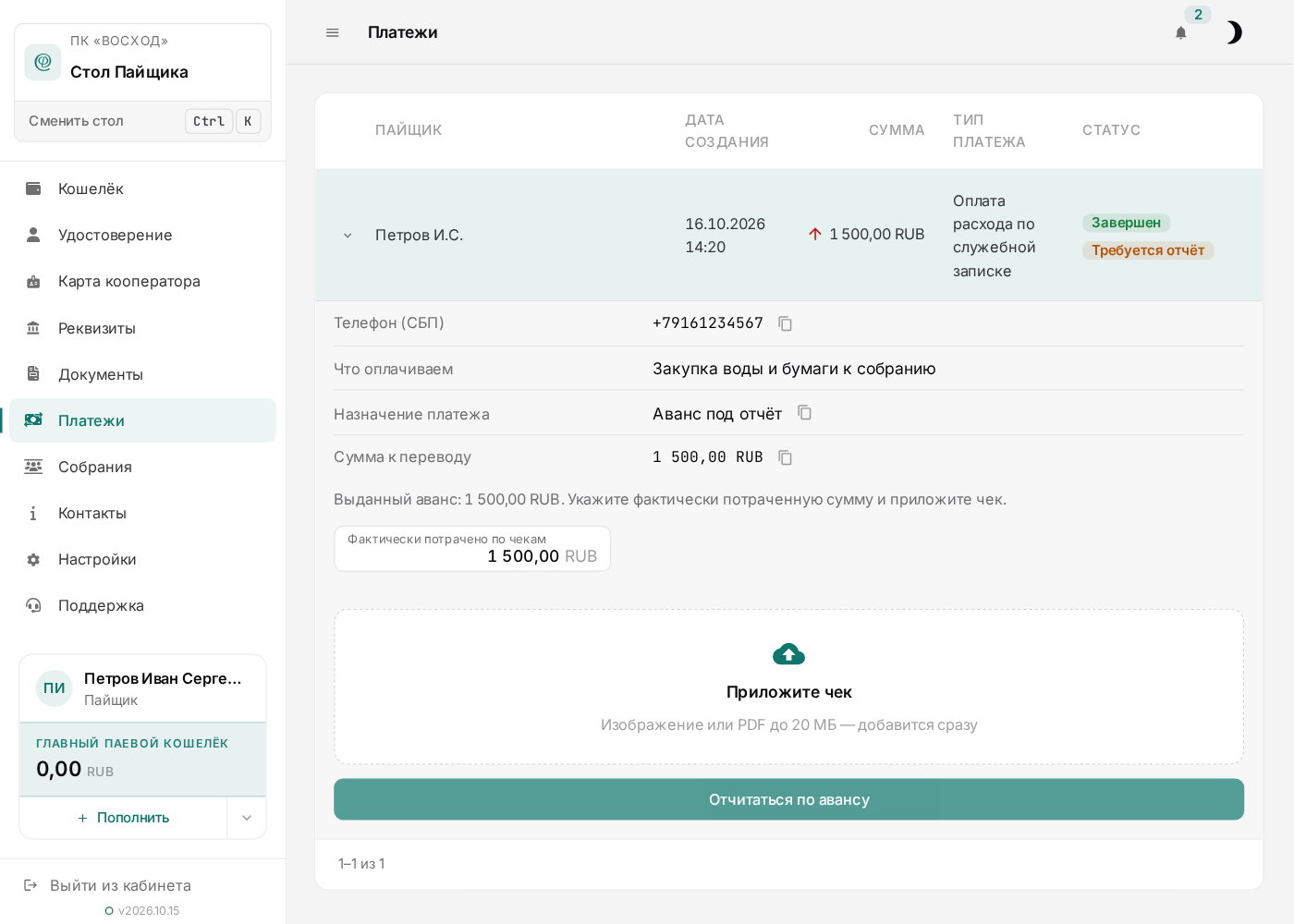The height and width of the screenshot is (924, 1294).
Task: Open notifications bell
Action: click(1181, 32)
